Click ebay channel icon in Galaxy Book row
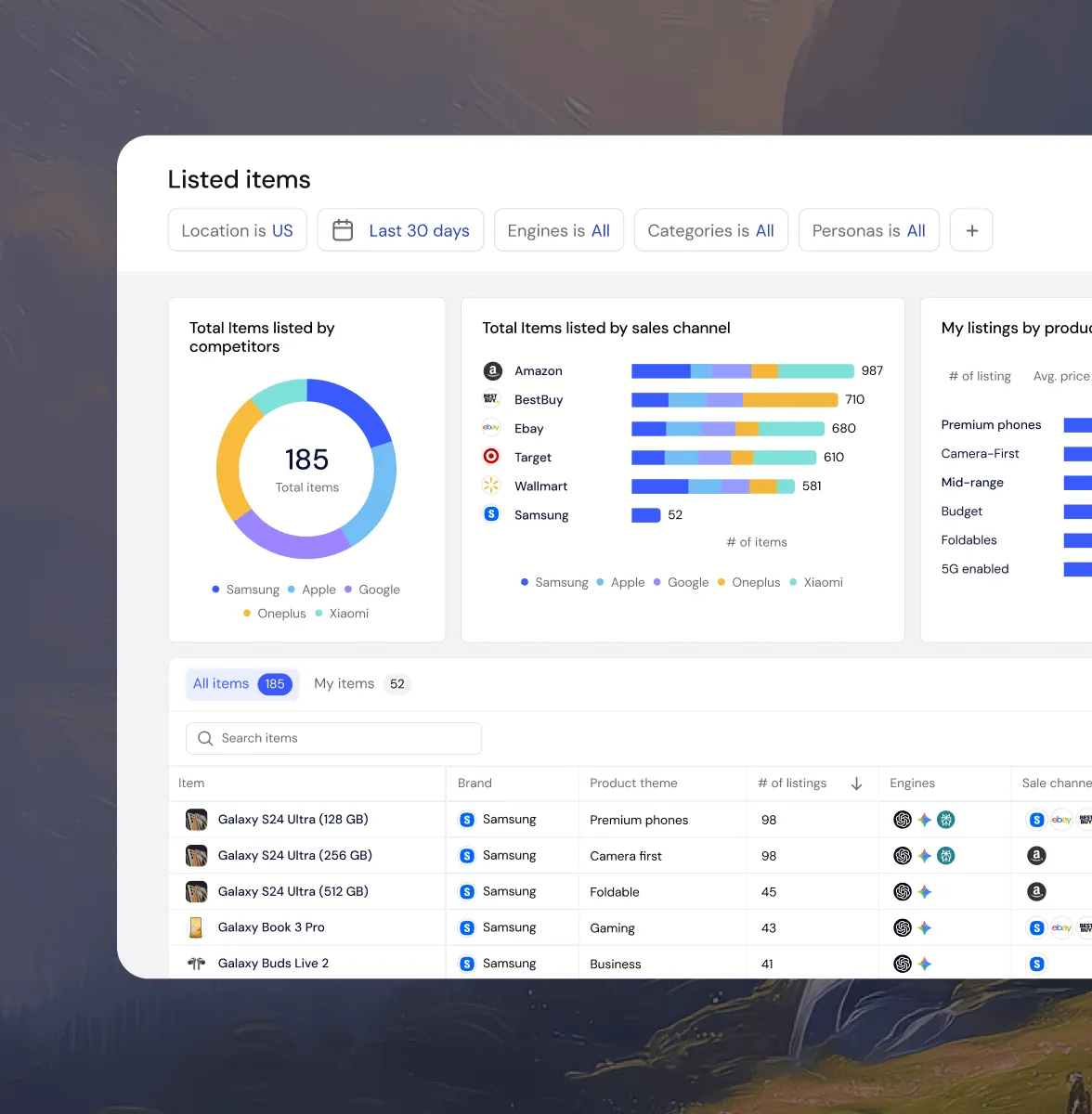 (1061, 927)
